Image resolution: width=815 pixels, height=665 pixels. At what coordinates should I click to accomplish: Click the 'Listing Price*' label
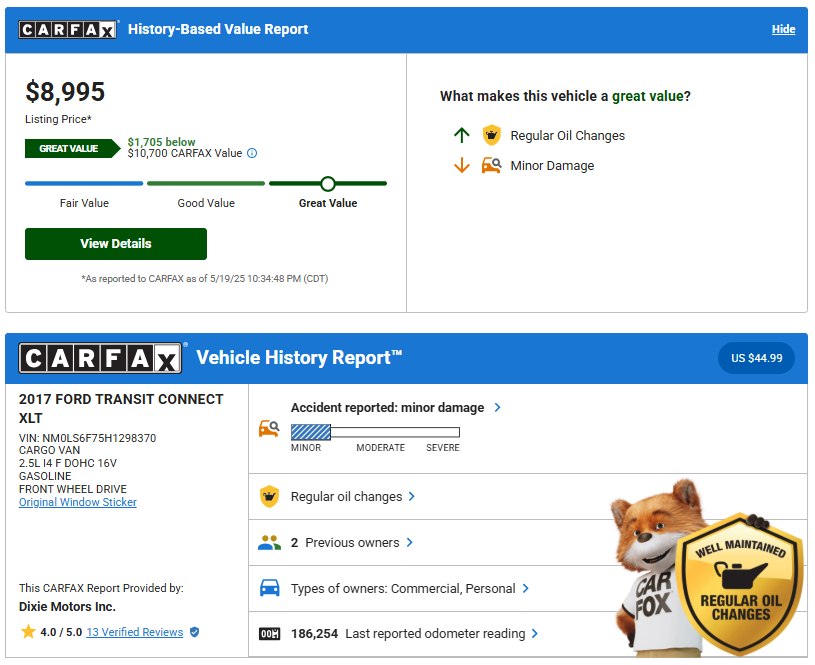(58, 119)
